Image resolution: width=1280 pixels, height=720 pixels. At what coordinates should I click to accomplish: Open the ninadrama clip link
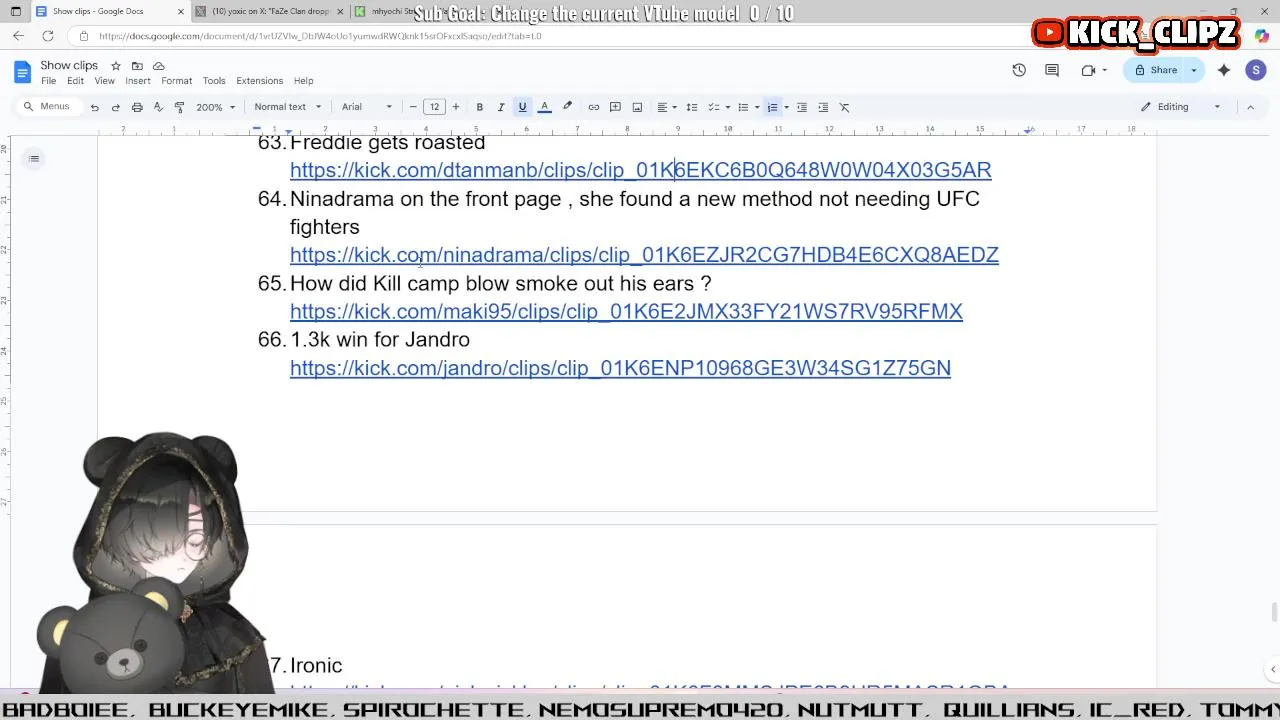(644, 255)
